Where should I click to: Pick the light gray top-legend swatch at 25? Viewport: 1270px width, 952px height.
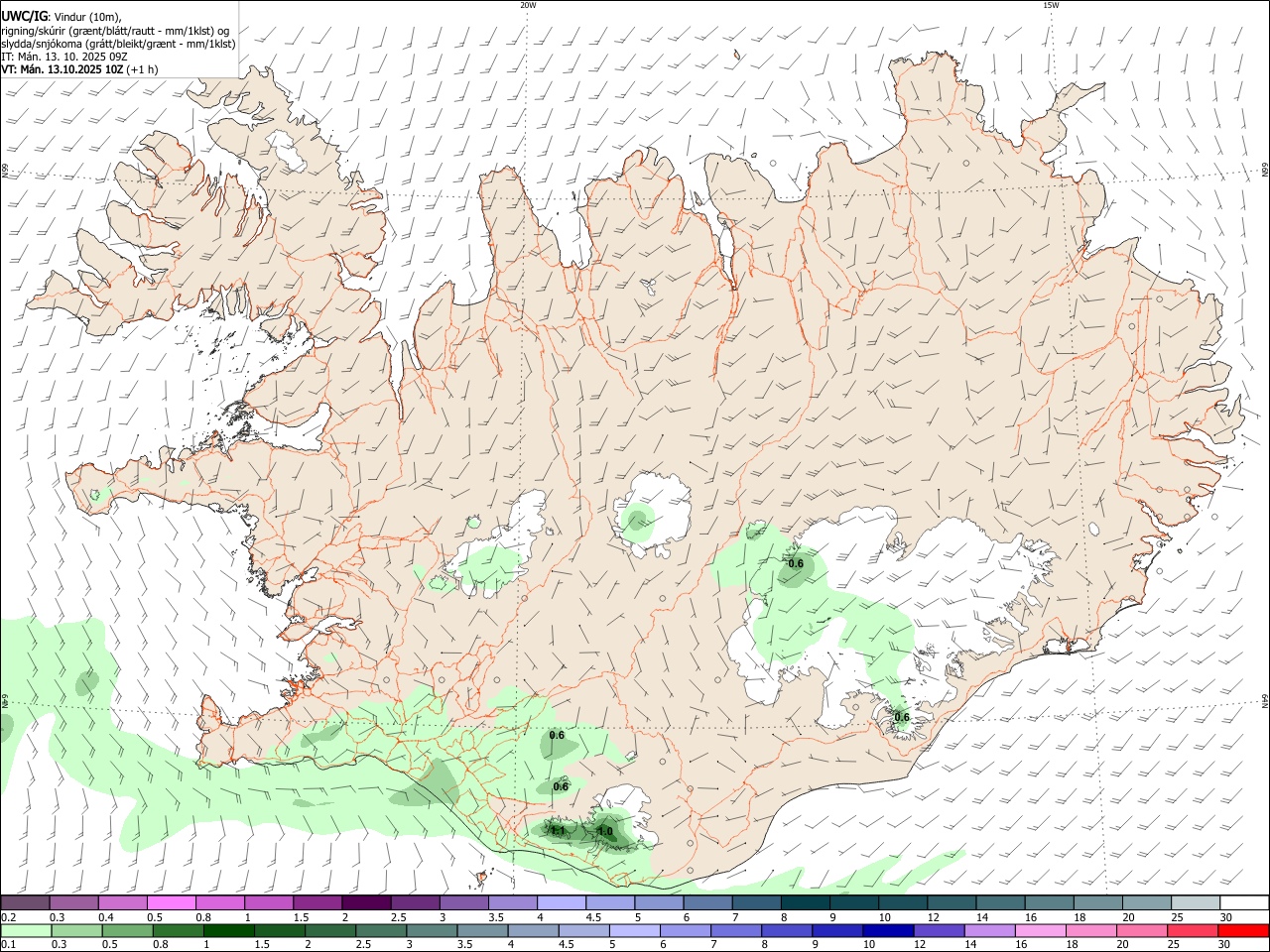[1197, 903]
